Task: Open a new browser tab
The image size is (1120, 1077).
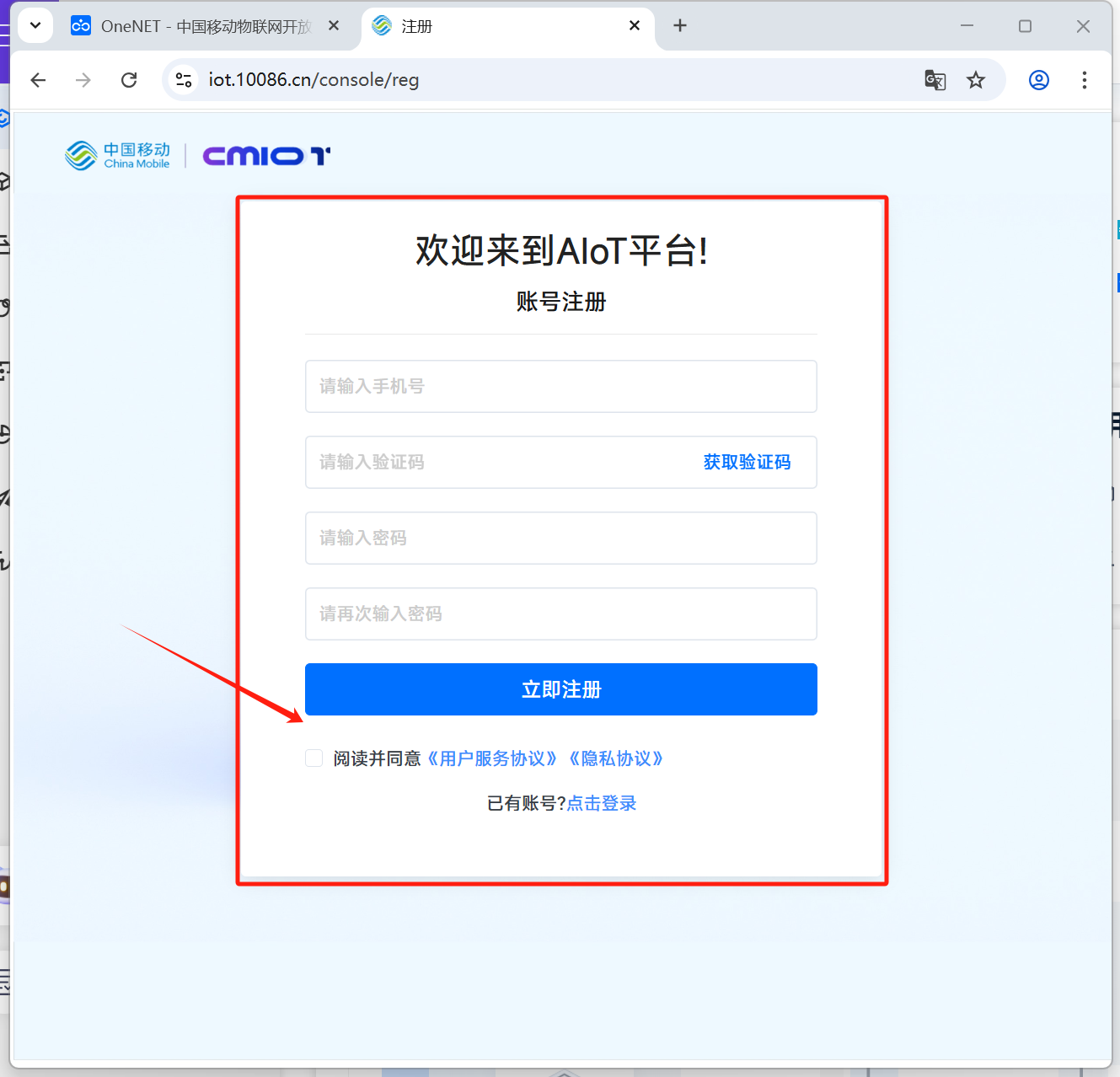Action: click(x=680, y=25)
